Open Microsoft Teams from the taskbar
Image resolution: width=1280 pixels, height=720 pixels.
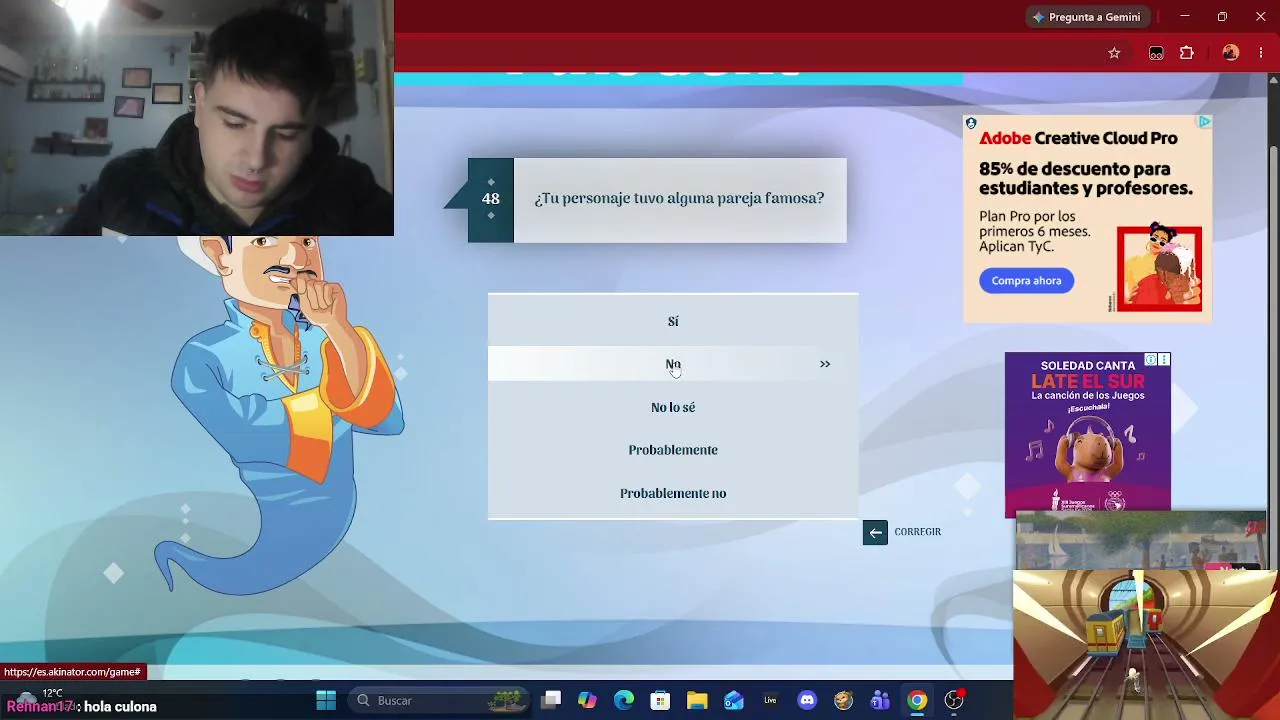point(880,700)
